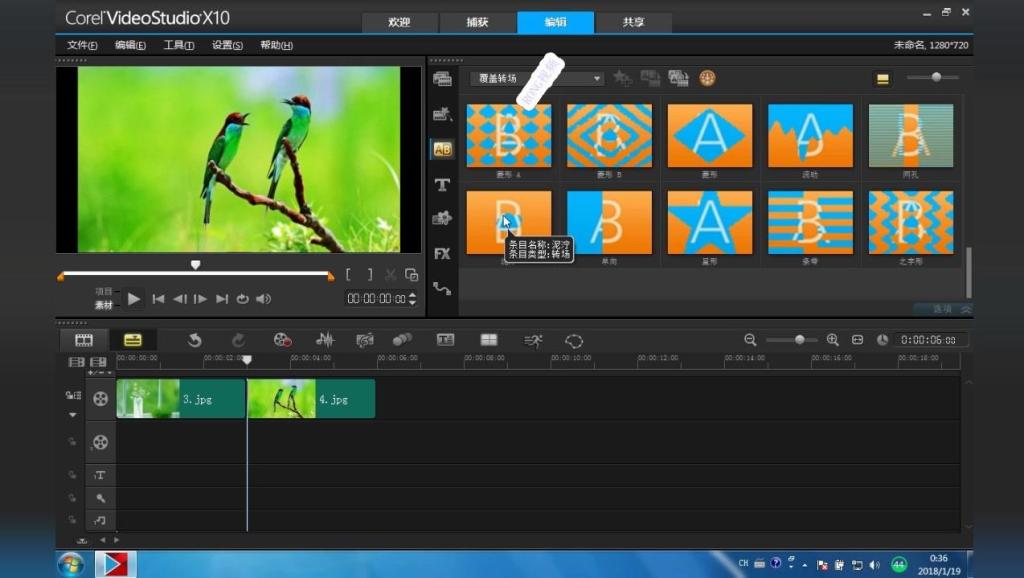Open the motion tracking running-figure icon

[533, 340]
